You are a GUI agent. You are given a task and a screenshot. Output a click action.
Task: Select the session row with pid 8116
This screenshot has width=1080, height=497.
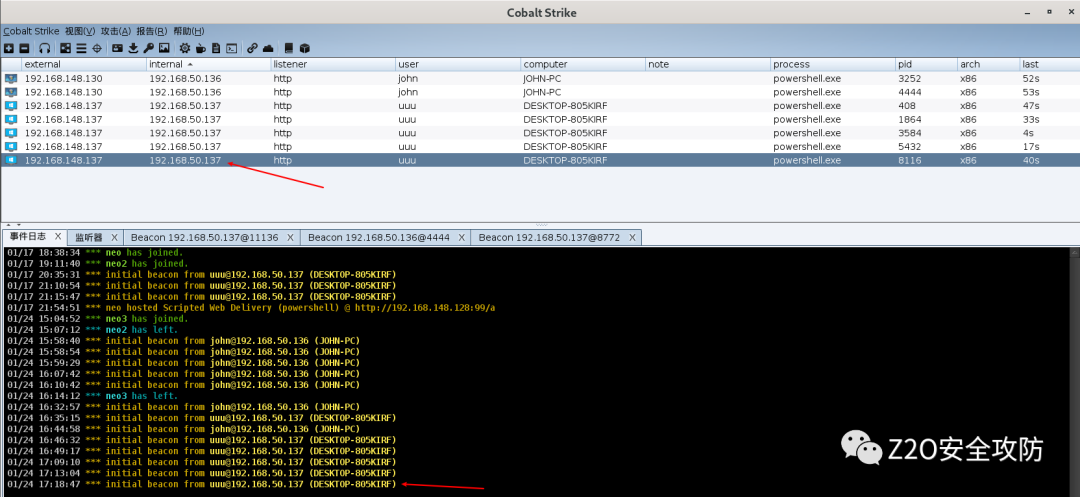coord(540,160)
